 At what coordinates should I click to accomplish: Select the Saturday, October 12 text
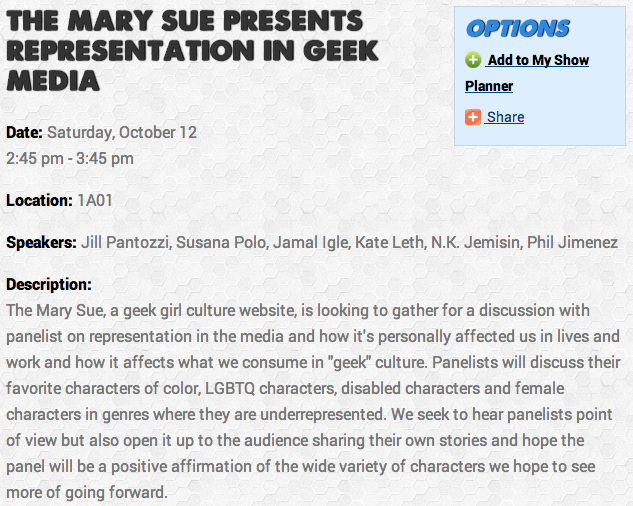122,132
